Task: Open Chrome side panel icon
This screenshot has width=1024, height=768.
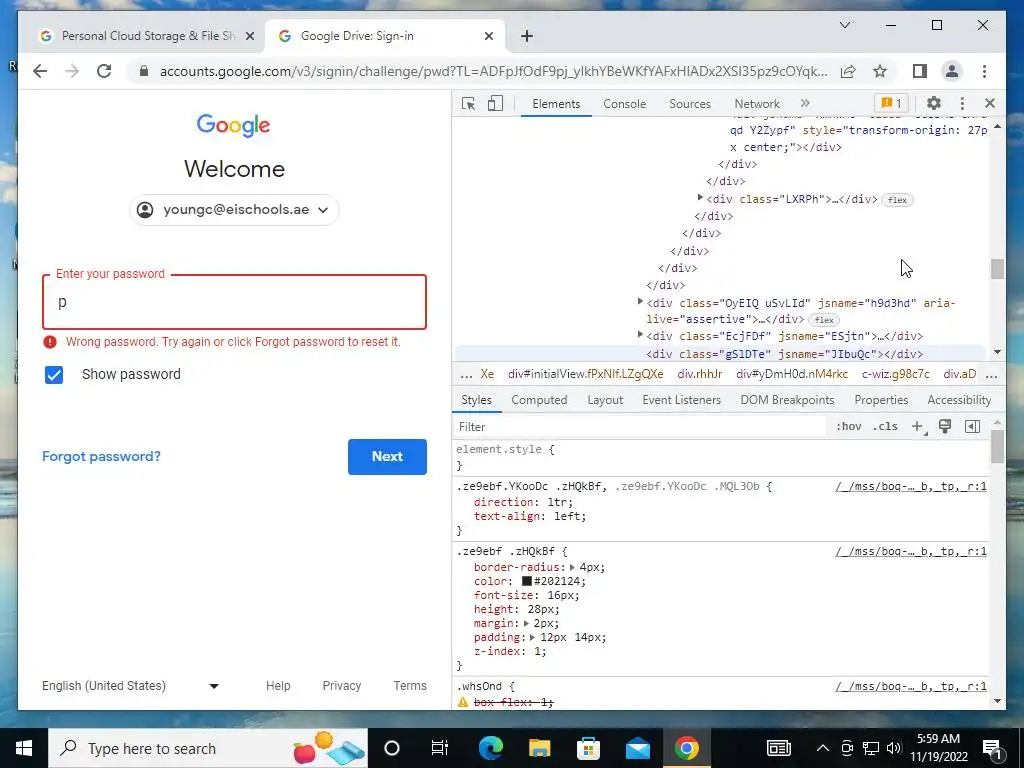Action: click(x=920, y=71)
